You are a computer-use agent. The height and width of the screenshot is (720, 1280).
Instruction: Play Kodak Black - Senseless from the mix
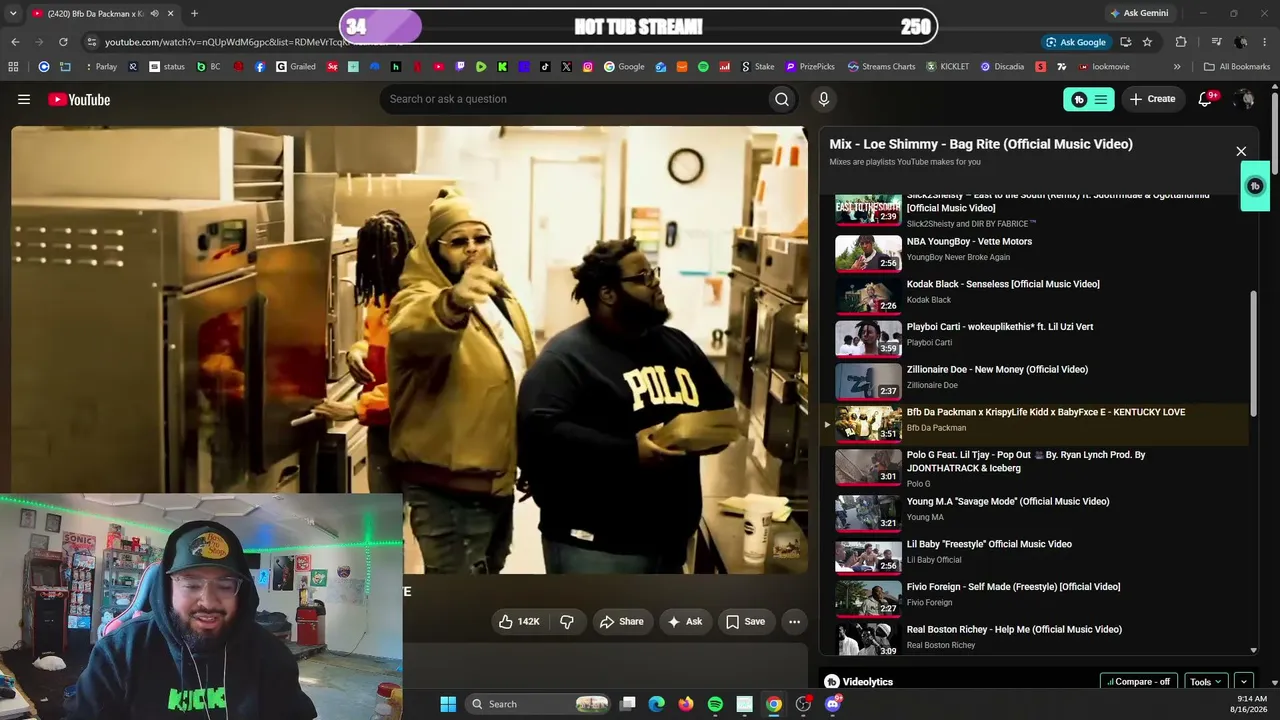(1037, 295)
